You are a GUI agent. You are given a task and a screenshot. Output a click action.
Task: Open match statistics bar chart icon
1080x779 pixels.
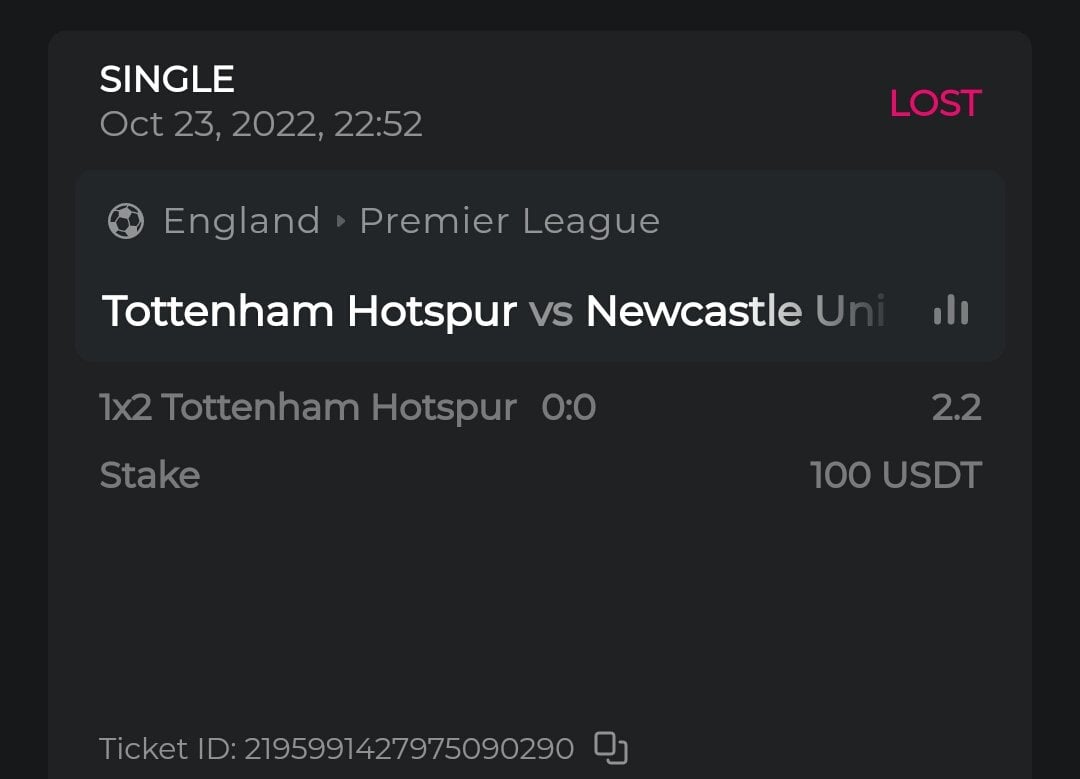pyautogui.click(x=950, y=311)
